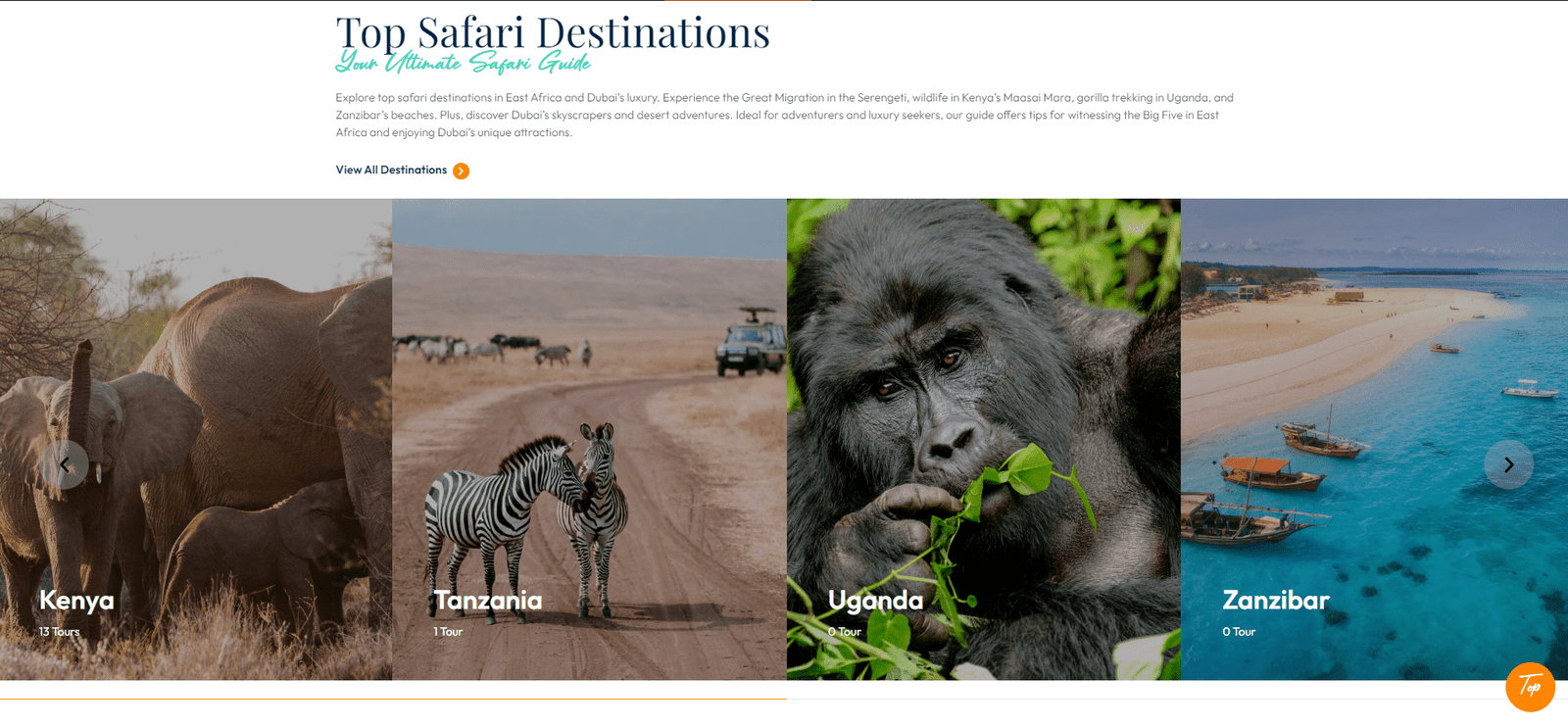Open the Tanzania destination title
This screenshot has width=1568, height=727.
pos(488,600)
